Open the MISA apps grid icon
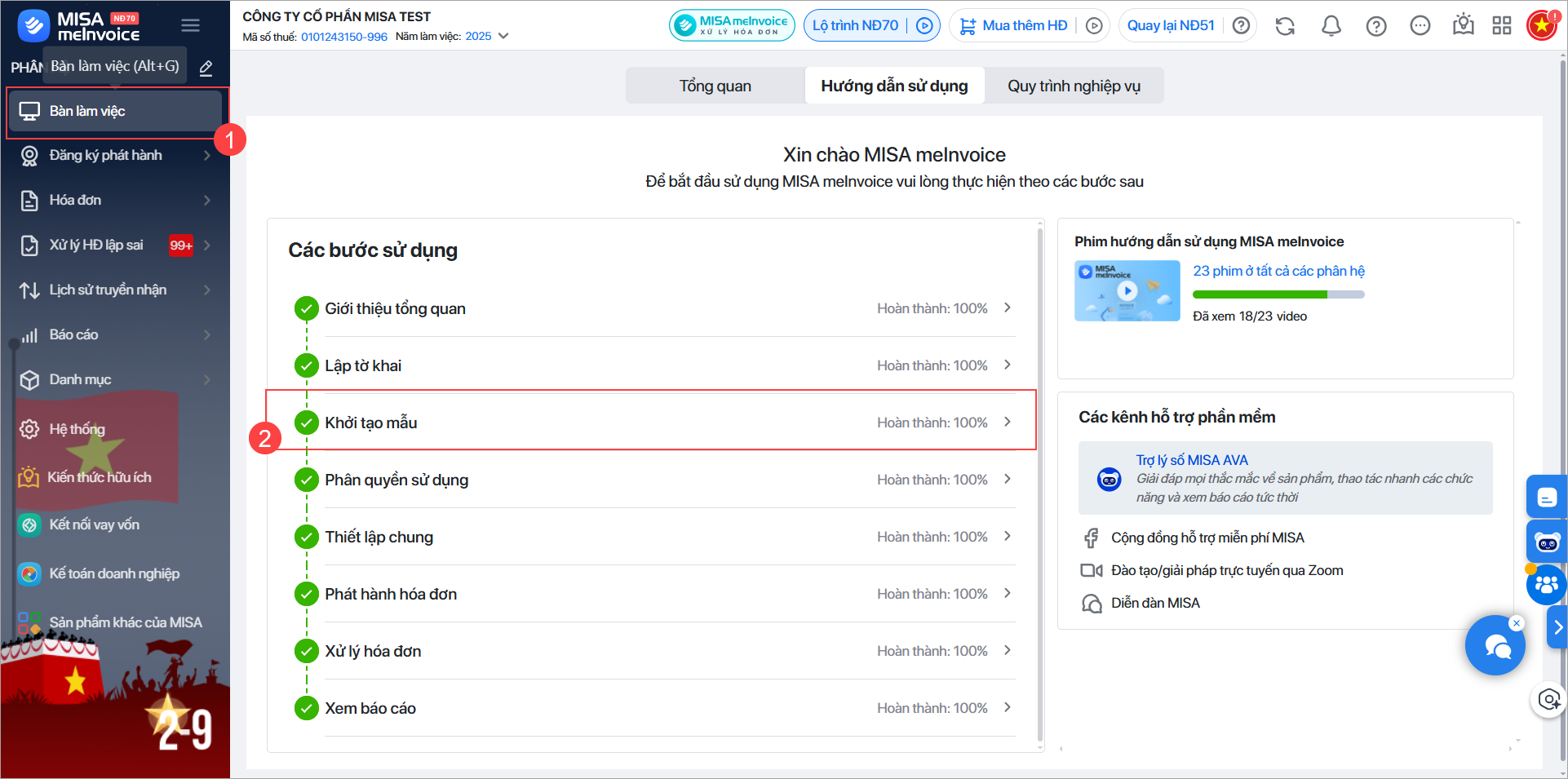Viewport: 1568px width, 779px height. [x=1502, y=26]
